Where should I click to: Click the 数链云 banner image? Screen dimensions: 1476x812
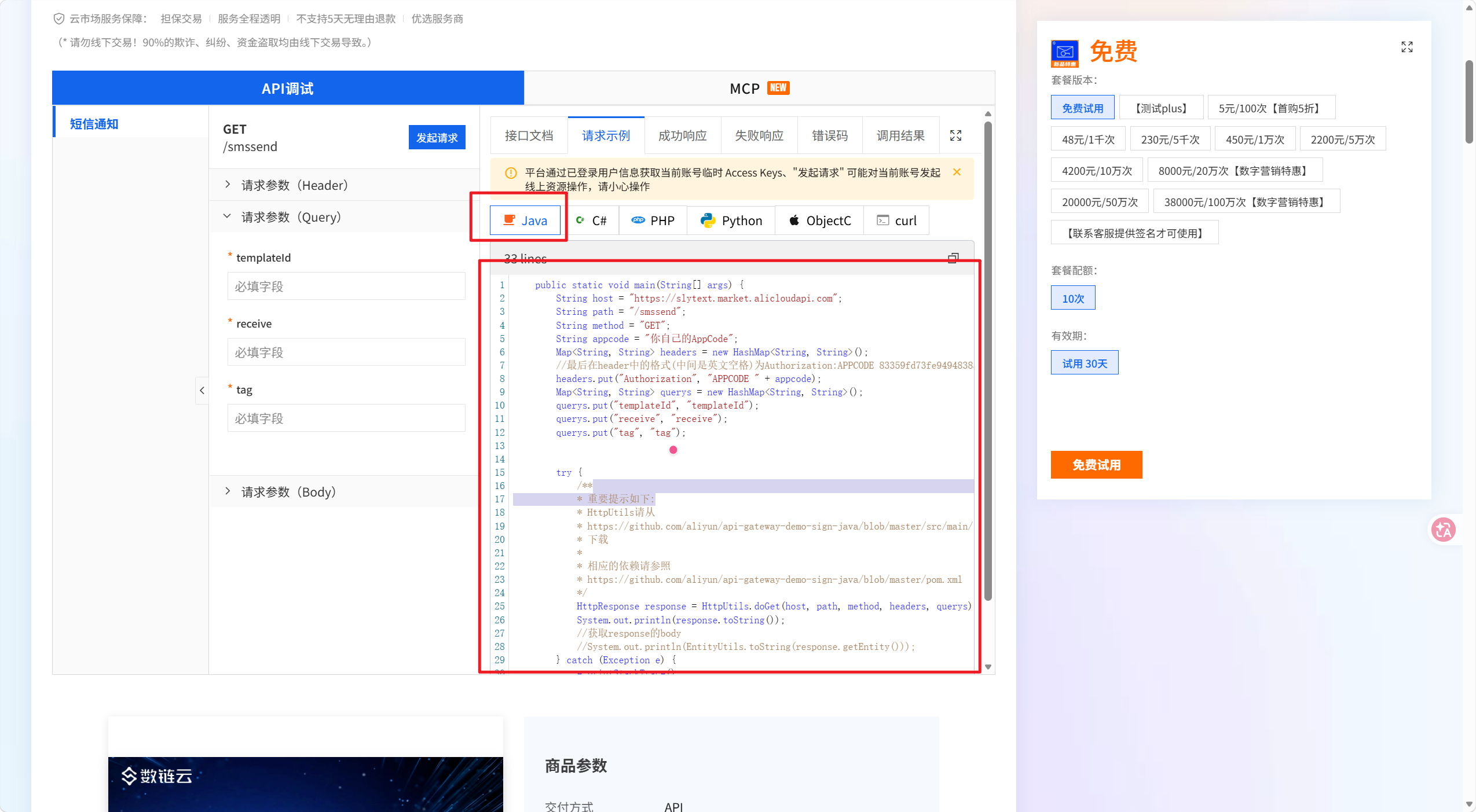click(x=305, y=784)
